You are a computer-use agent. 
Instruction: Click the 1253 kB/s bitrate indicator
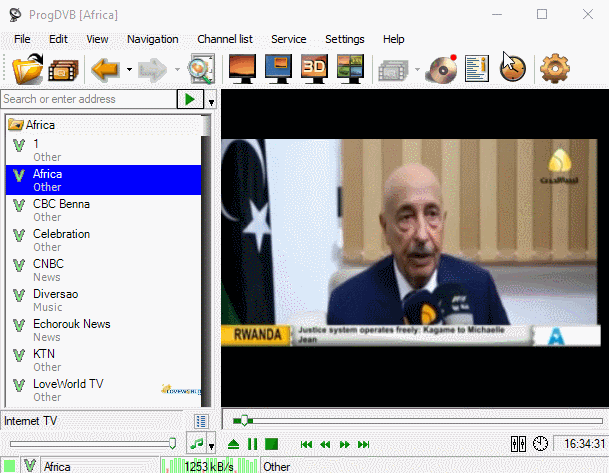209,465
